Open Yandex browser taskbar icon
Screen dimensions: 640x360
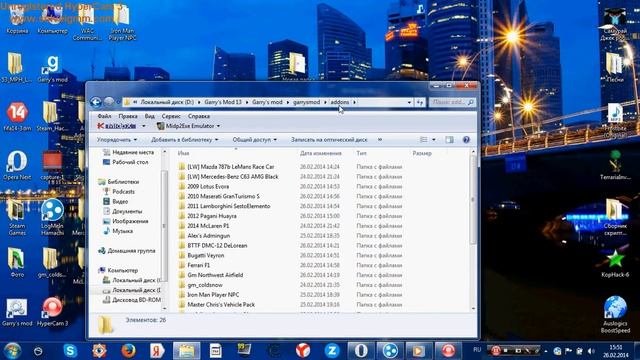(x=302, y=351)
